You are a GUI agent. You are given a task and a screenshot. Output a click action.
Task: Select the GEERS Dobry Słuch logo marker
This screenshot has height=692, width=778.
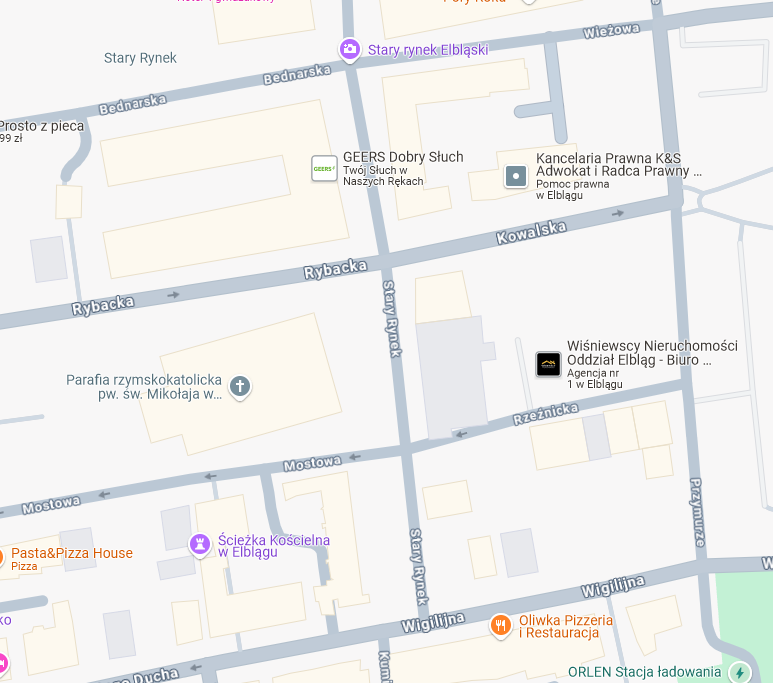tap(324, 169)
